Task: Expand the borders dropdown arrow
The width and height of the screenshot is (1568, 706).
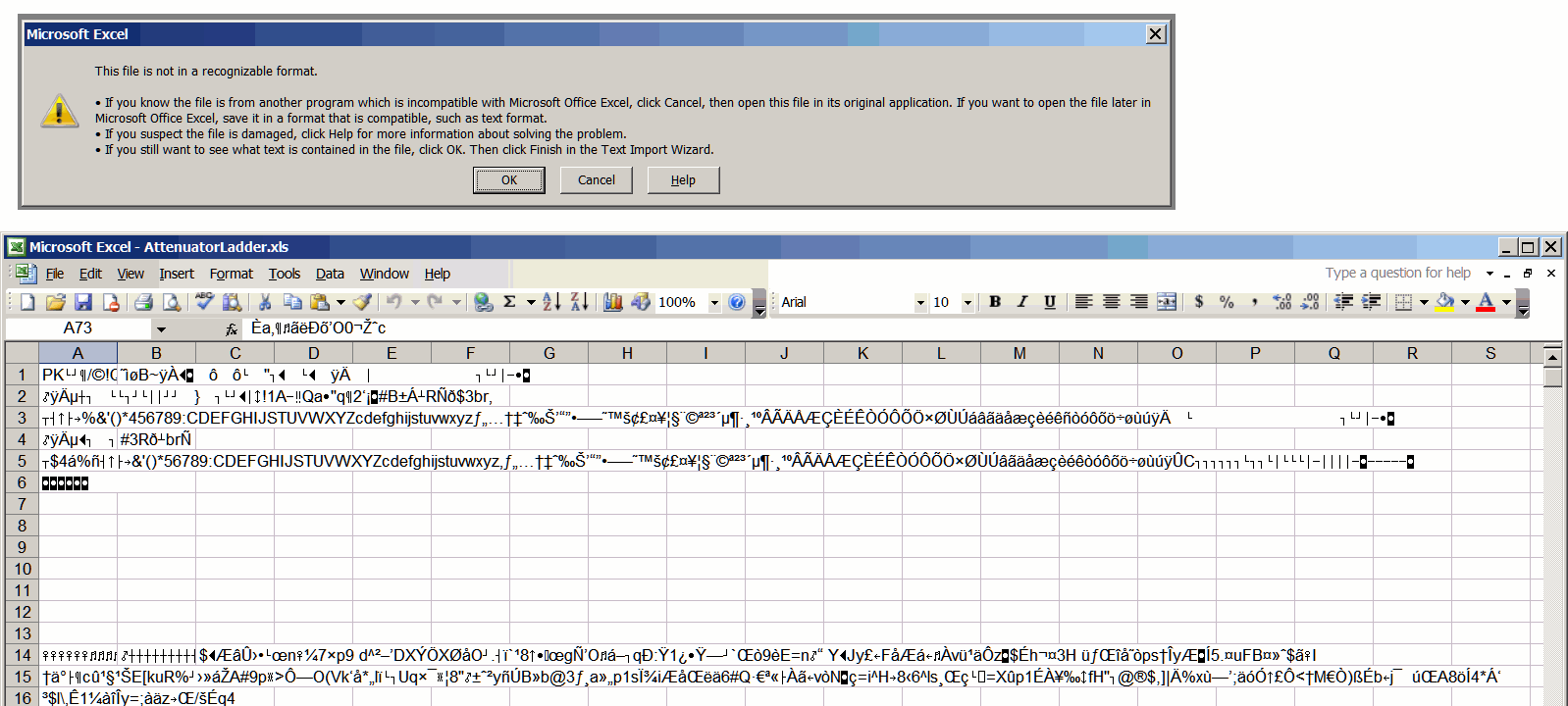Action: (1424, 302)
